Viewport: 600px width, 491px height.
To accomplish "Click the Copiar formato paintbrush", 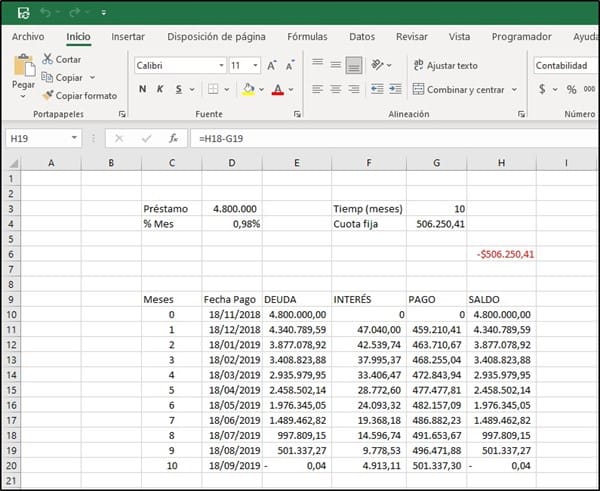I will [x=48, y=96].
